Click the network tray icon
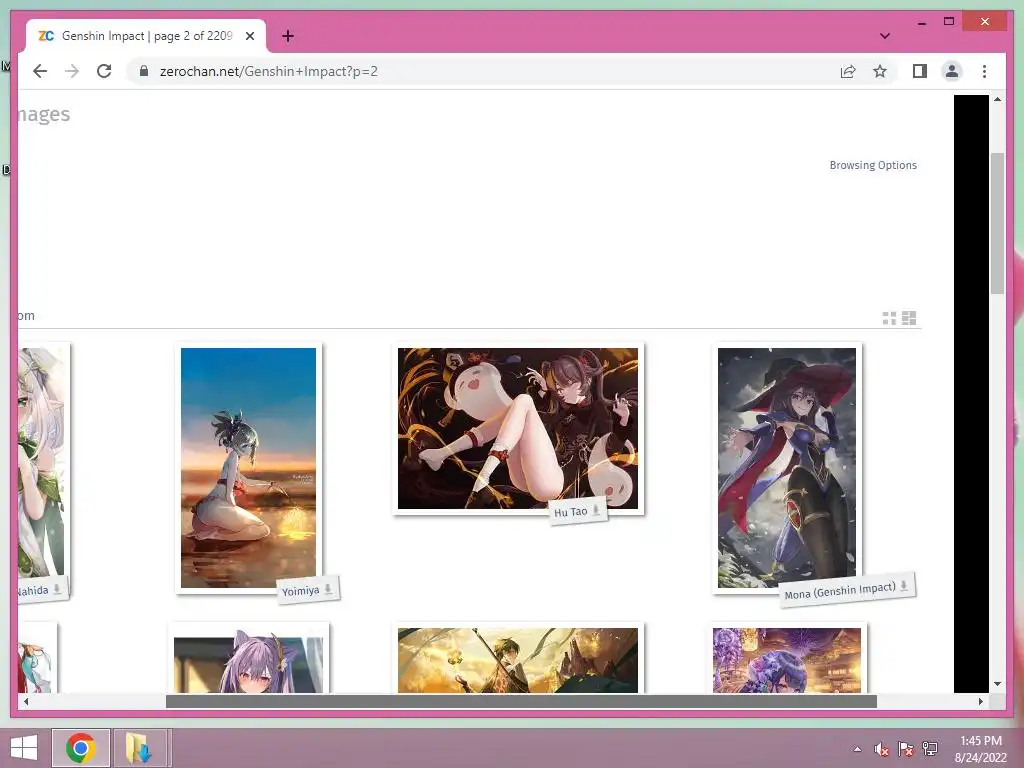 coord(930,749)
